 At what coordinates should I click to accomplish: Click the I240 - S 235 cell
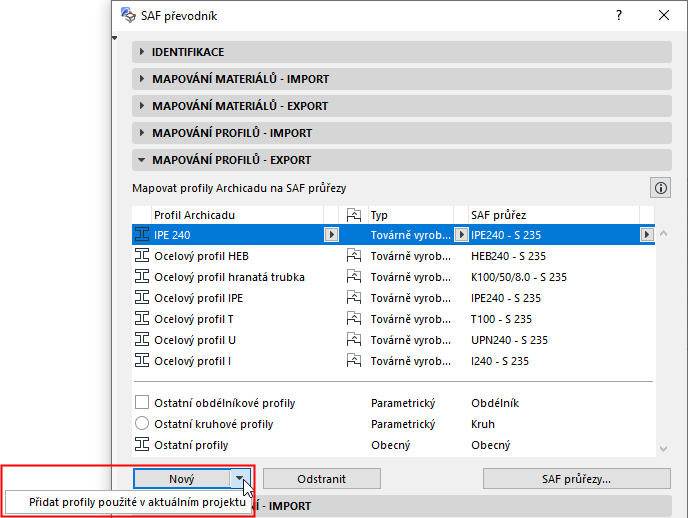coord(500,361)
